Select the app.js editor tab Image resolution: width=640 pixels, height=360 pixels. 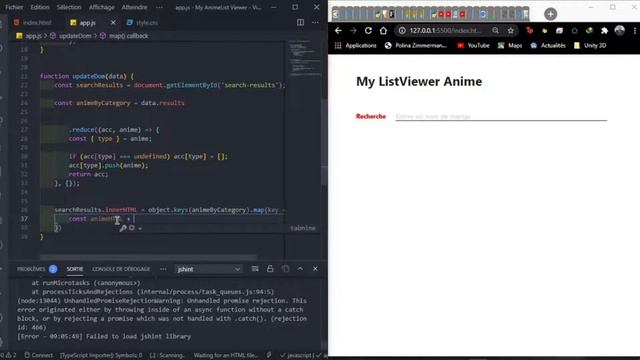(87, 23)
